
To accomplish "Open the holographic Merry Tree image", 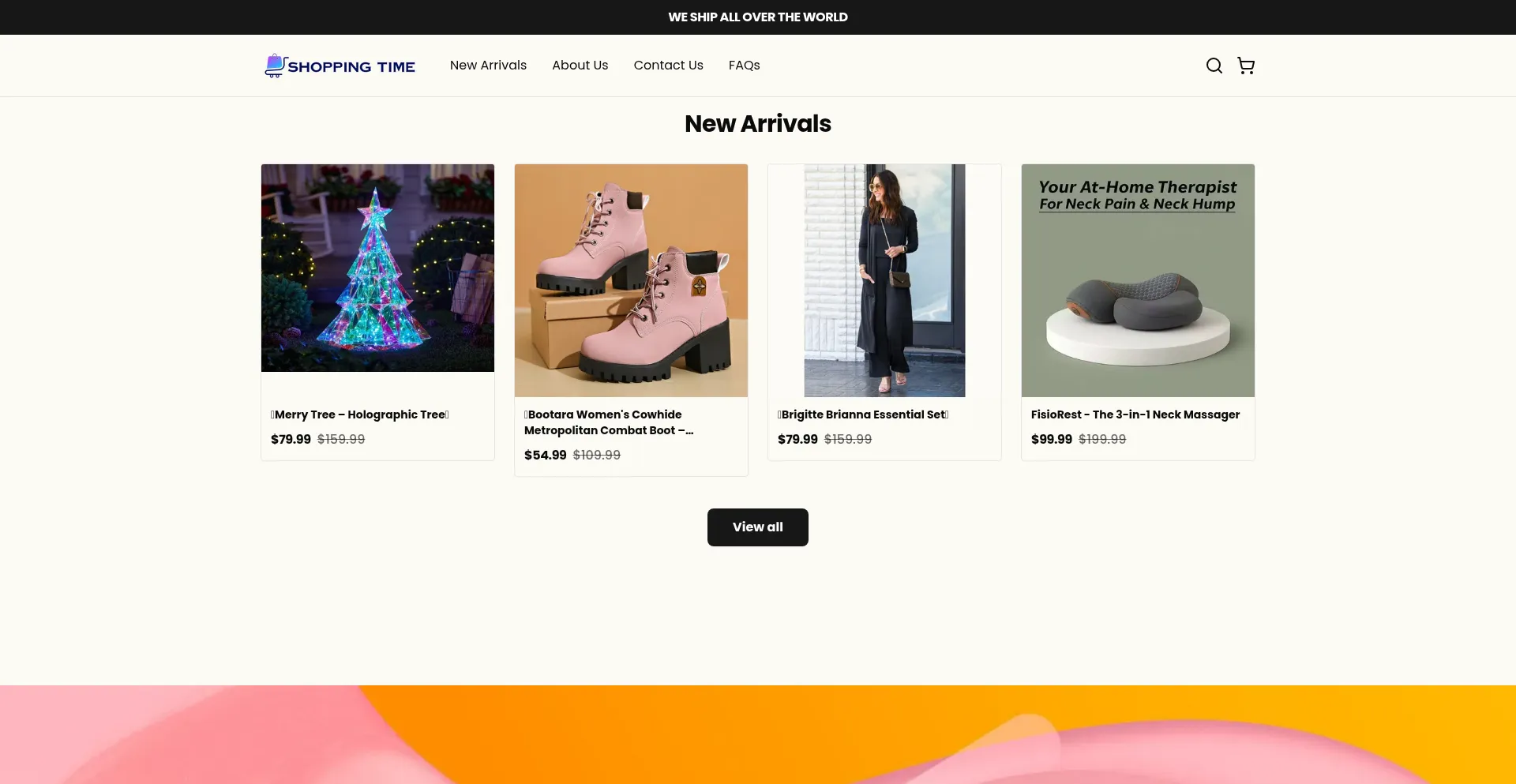I will (377, 268).
